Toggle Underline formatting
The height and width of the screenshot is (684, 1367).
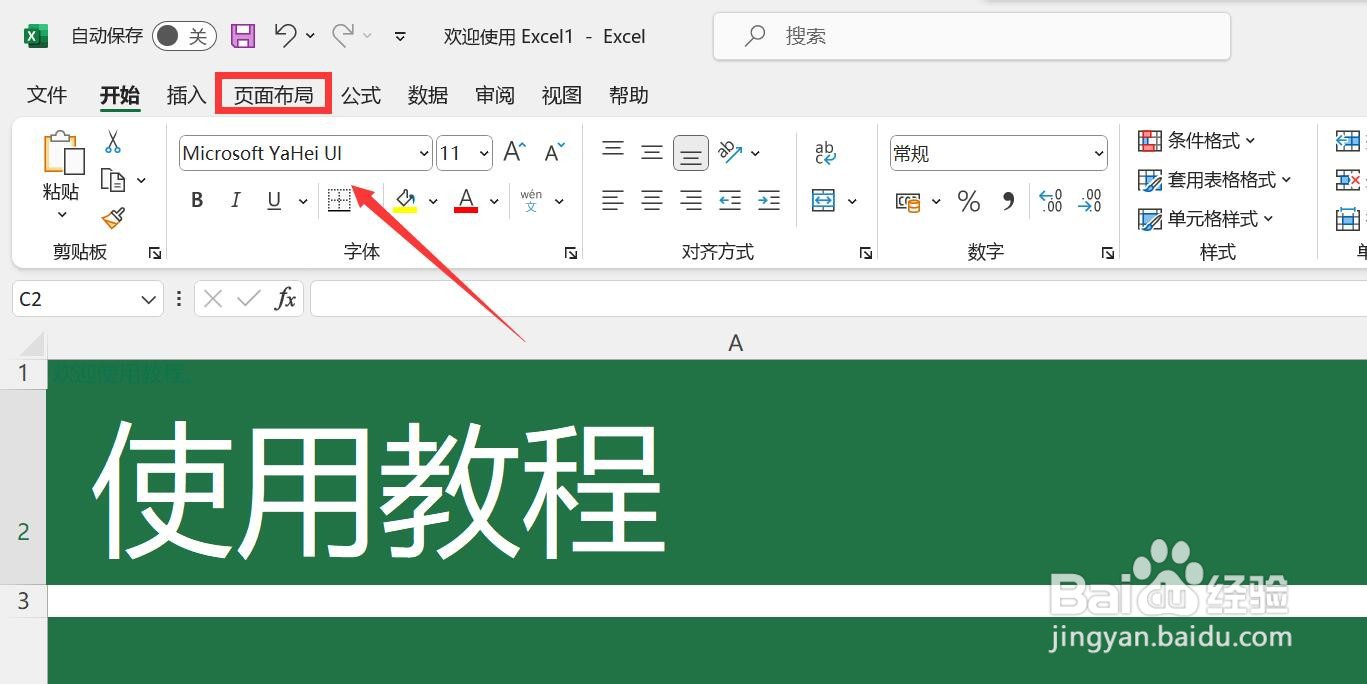pyautogui.click(x=272, y=200)
